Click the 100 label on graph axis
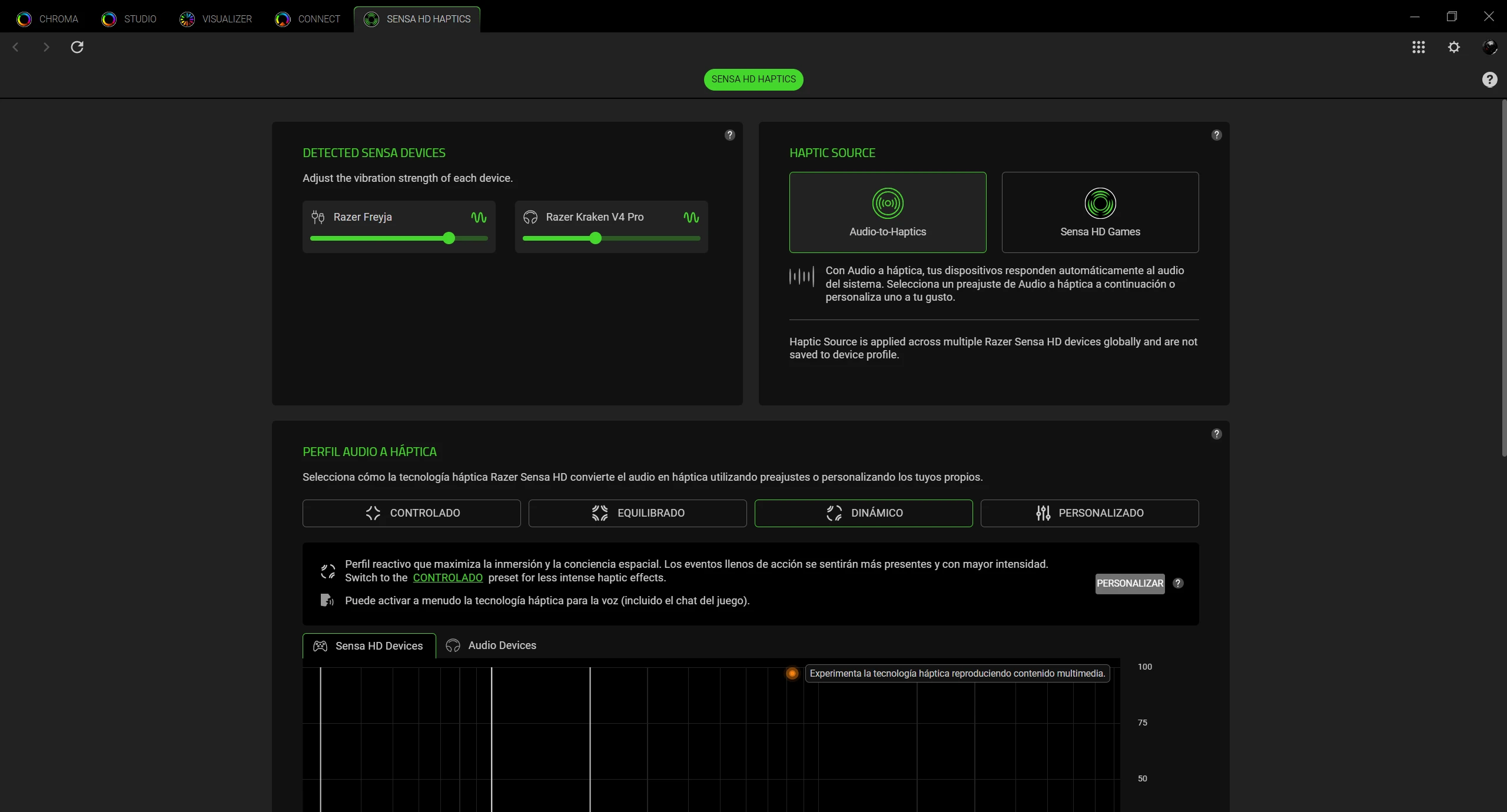Viewport: 1507px width, 812px height. click(x=1144, y=667)
